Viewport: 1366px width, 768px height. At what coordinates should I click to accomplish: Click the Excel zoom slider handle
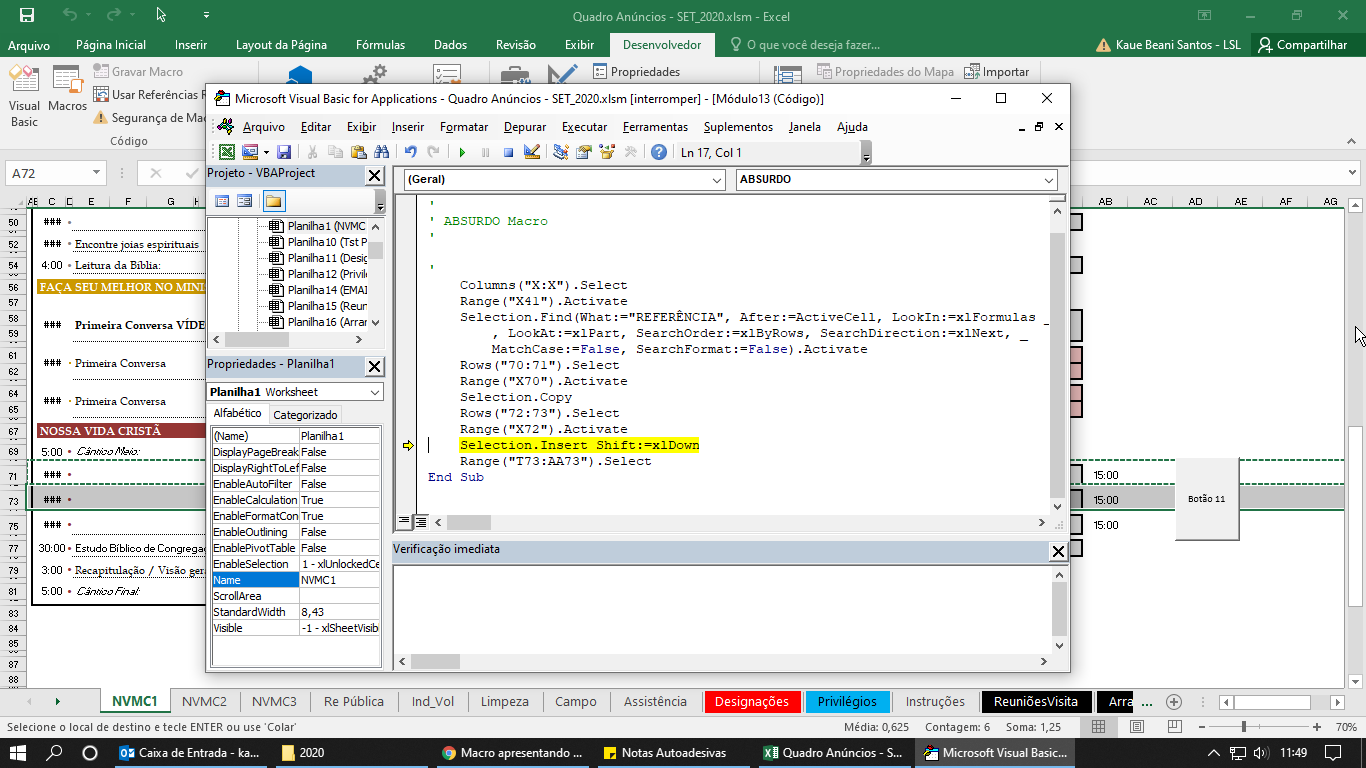[1243, 727]
